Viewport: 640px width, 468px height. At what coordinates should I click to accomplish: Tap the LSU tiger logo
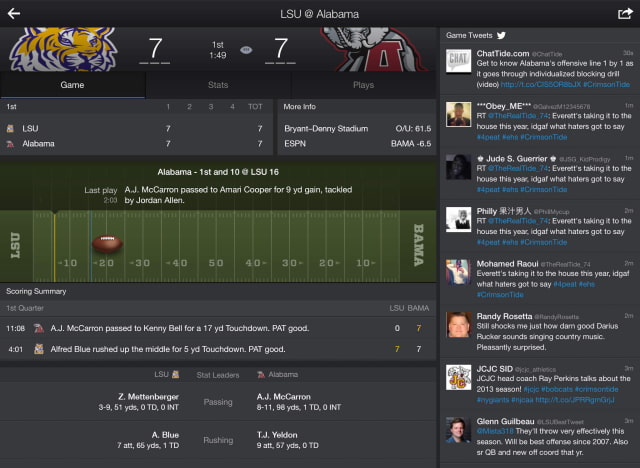63,49
